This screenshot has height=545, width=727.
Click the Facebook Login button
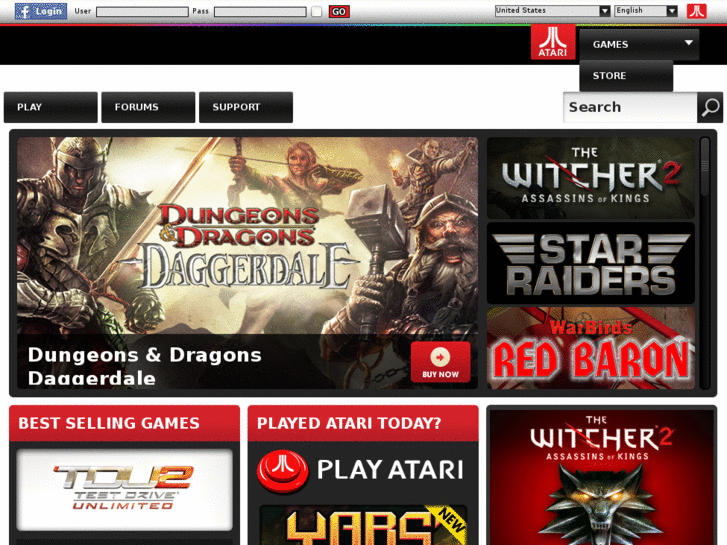(41, 11)
